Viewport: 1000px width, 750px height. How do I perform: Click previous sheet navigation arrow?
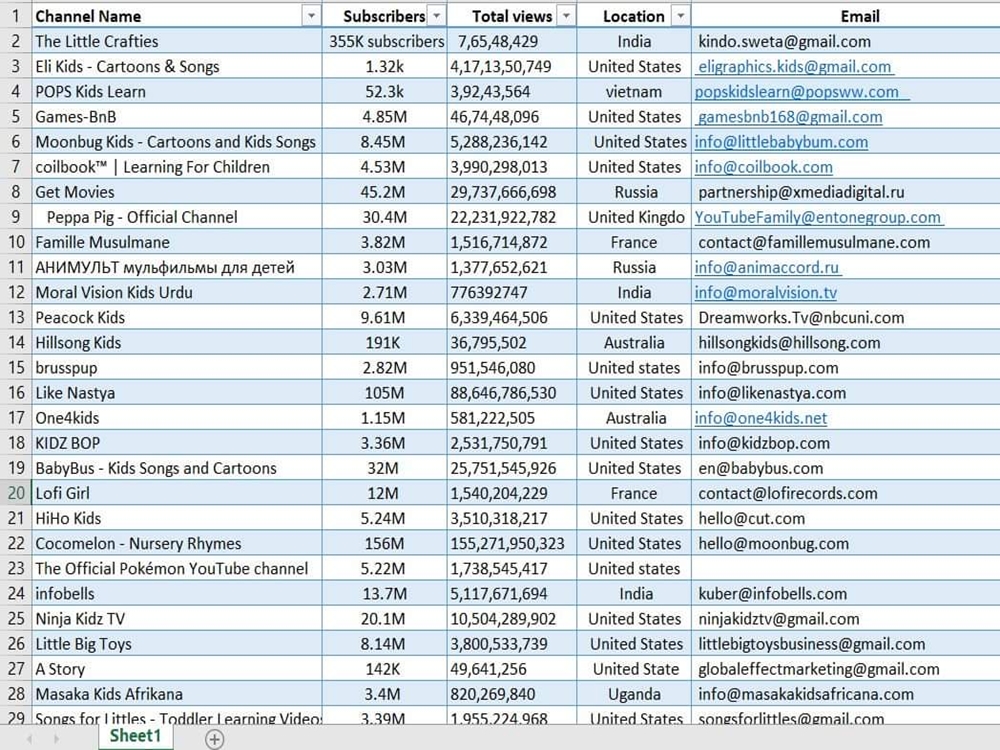coord(30,739)
